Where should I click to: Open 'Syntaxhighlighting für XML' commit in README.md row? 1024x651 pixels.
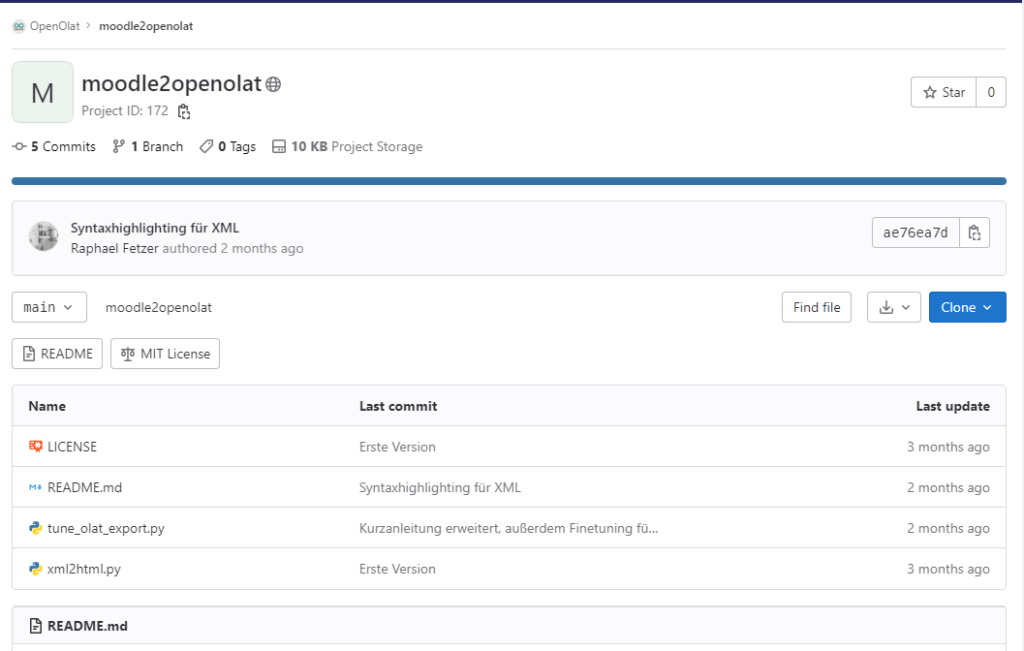coord(440,487)
